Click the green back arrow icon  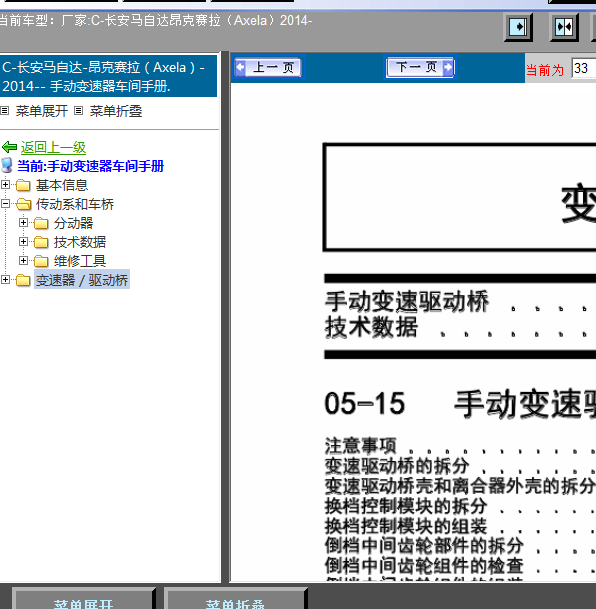click(x=10, y=147)
